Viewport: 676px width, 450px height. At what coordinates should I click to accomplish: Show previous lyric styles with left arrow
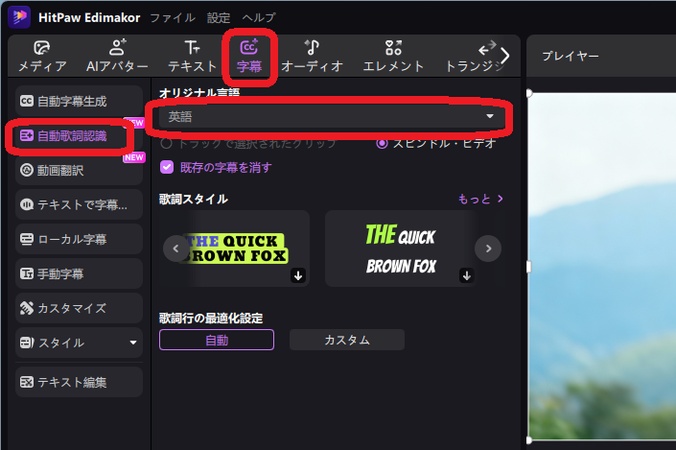click(176, 248)
